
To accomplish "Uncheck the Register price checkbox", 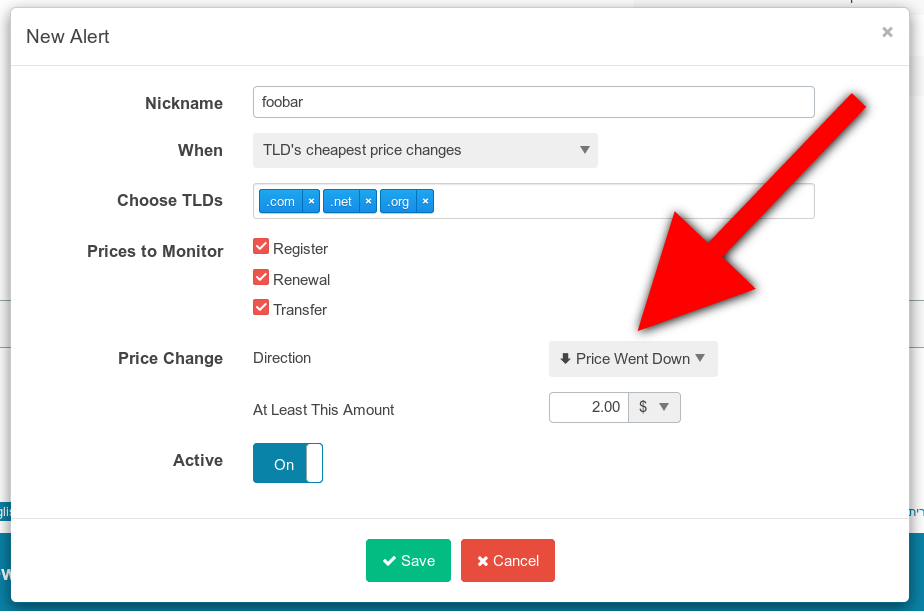I will click(x=260, y=245).
